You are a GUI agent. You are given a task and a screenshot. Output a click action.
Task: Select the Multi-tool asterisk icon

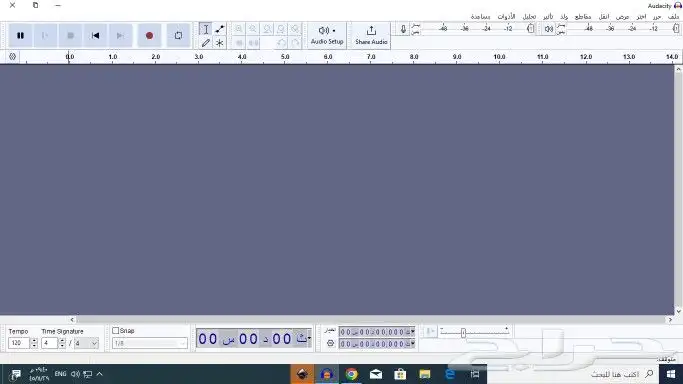click(220, 43)
